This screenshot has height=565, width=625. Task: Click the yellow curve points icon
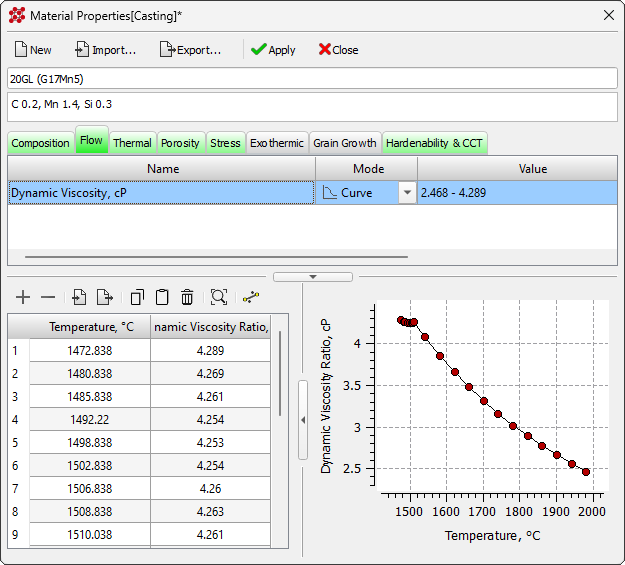click(x=250, y=297)
